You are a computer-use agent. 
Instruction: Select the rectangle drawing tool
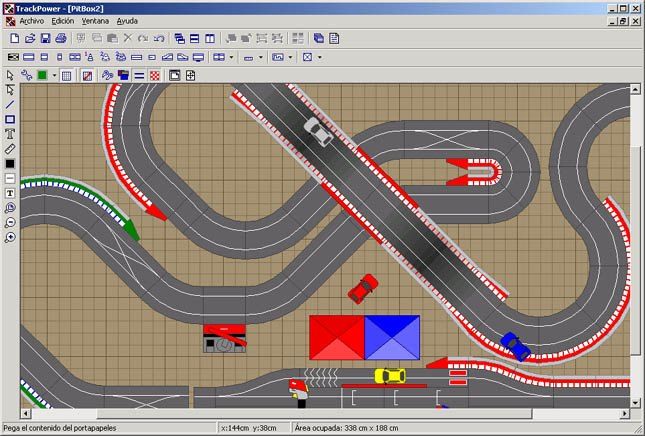click(10, 119)
